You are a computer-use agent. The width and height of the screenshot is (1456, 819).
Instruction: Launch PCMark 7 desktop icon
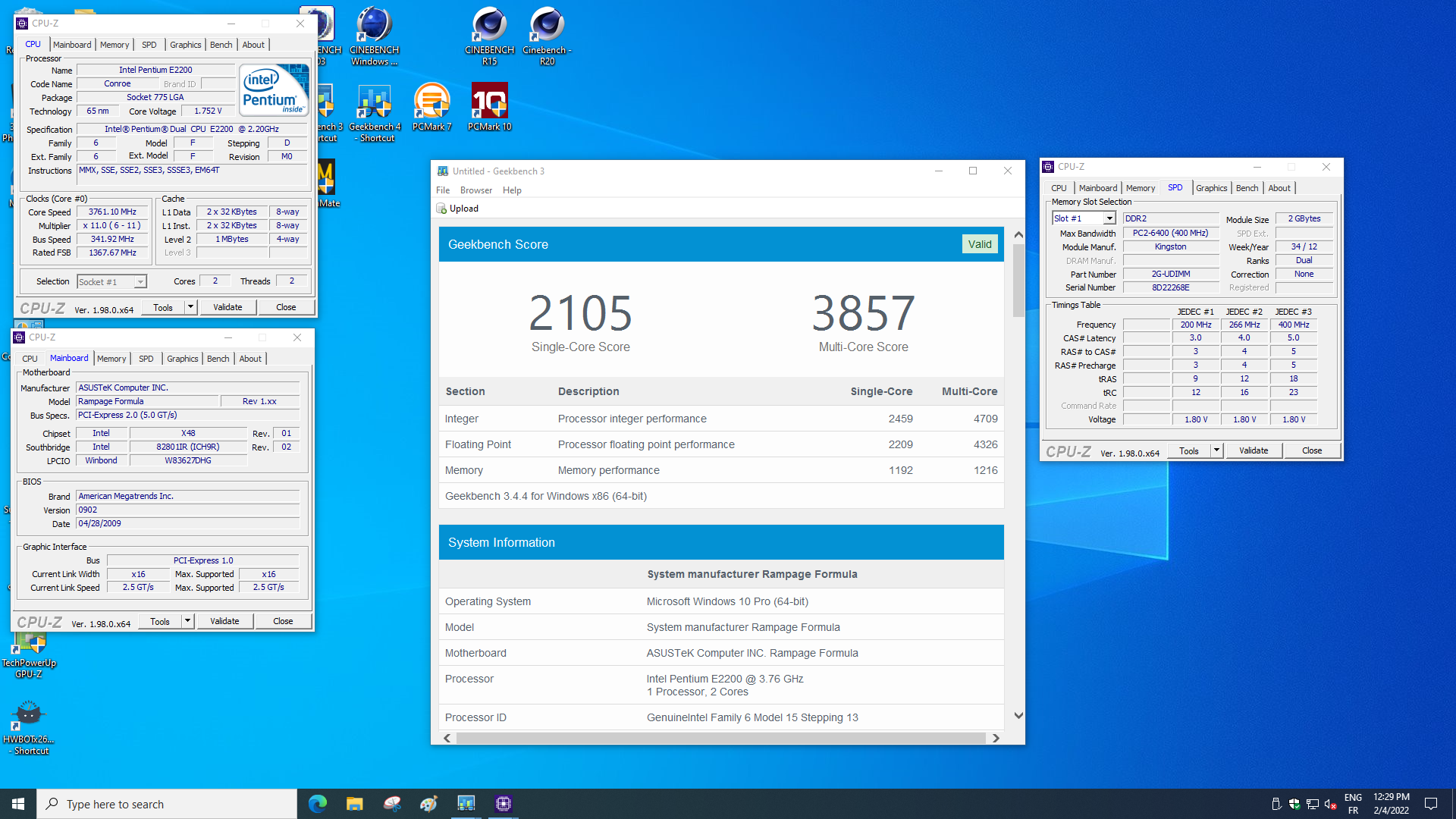pos(431,107)
